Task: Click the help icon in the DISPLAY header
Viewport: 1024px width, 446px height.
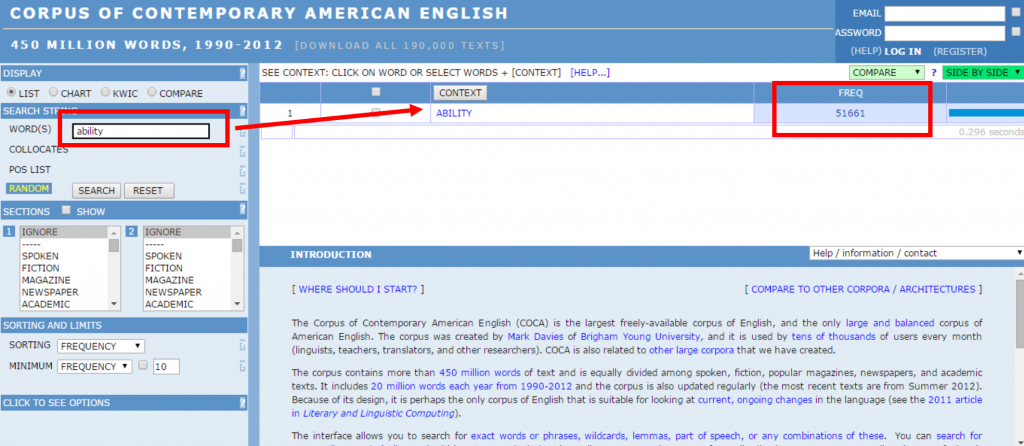Action: pyautogui.click(x=242, y=73)
